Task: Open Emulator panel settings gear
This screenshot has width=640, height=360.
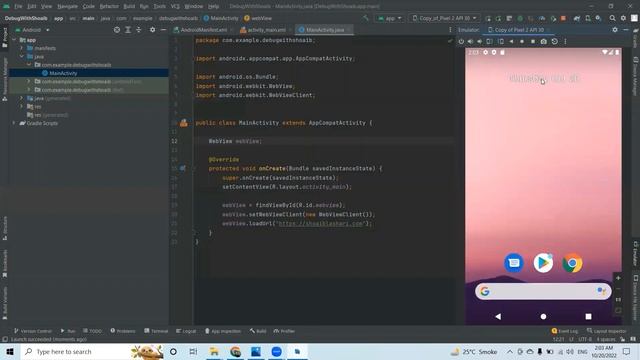Action: click(x=615, y=30)
